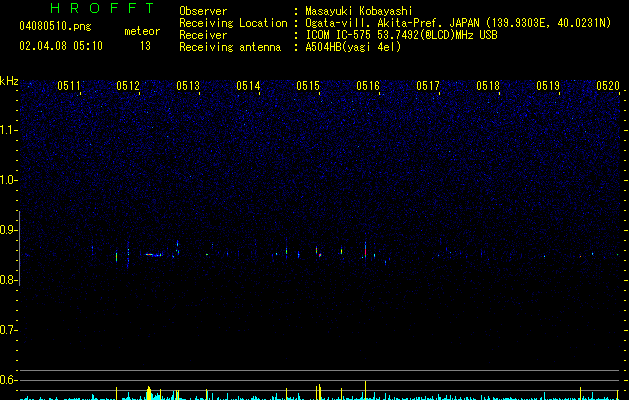629x400 pixels.
Task: Click the Ogata-vill. Akita-Pref. JAPAN location text
Action: (458, 23)
